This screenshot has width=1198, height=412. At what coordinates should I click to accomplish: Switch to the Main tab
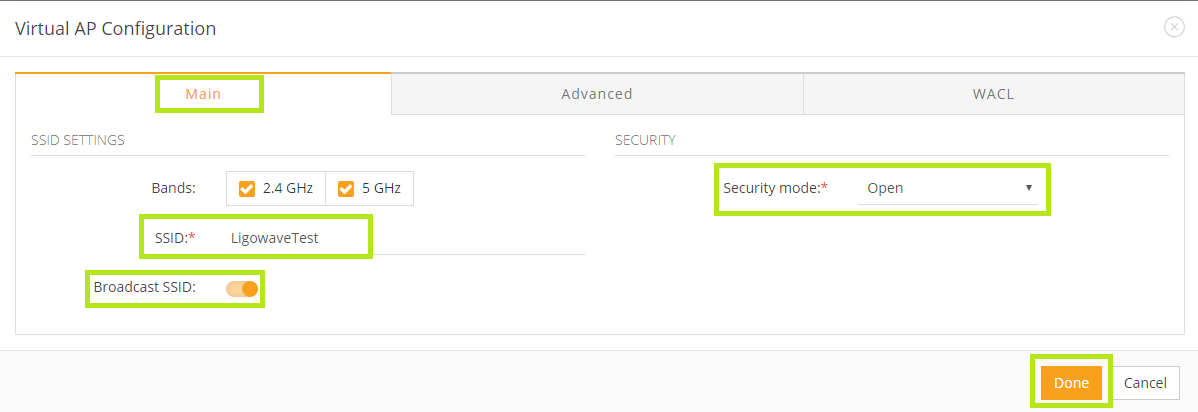(x=203, y=94)
